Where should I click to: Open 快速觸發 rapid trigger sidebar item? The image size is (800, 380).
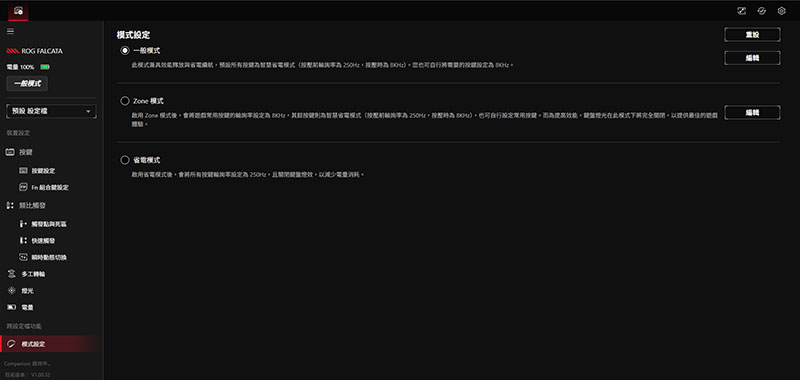(x=37, y=240)
